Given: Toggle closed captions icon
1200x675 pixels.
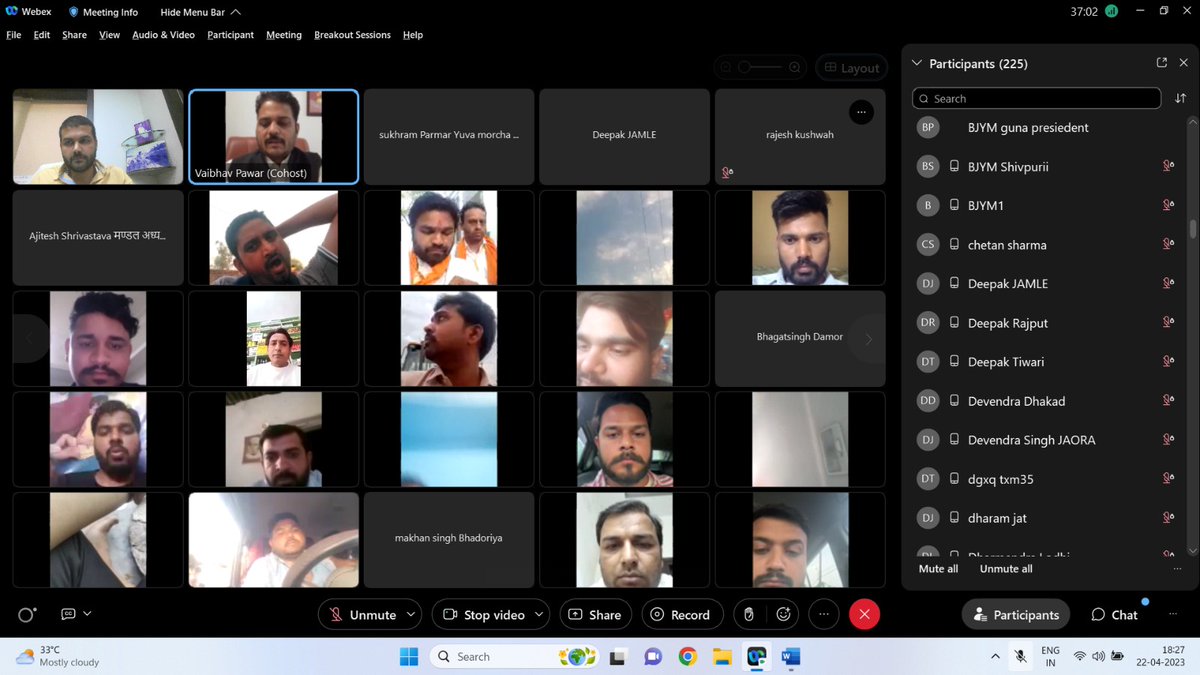Looking at the screenshot, I should (x=68, y=614).
